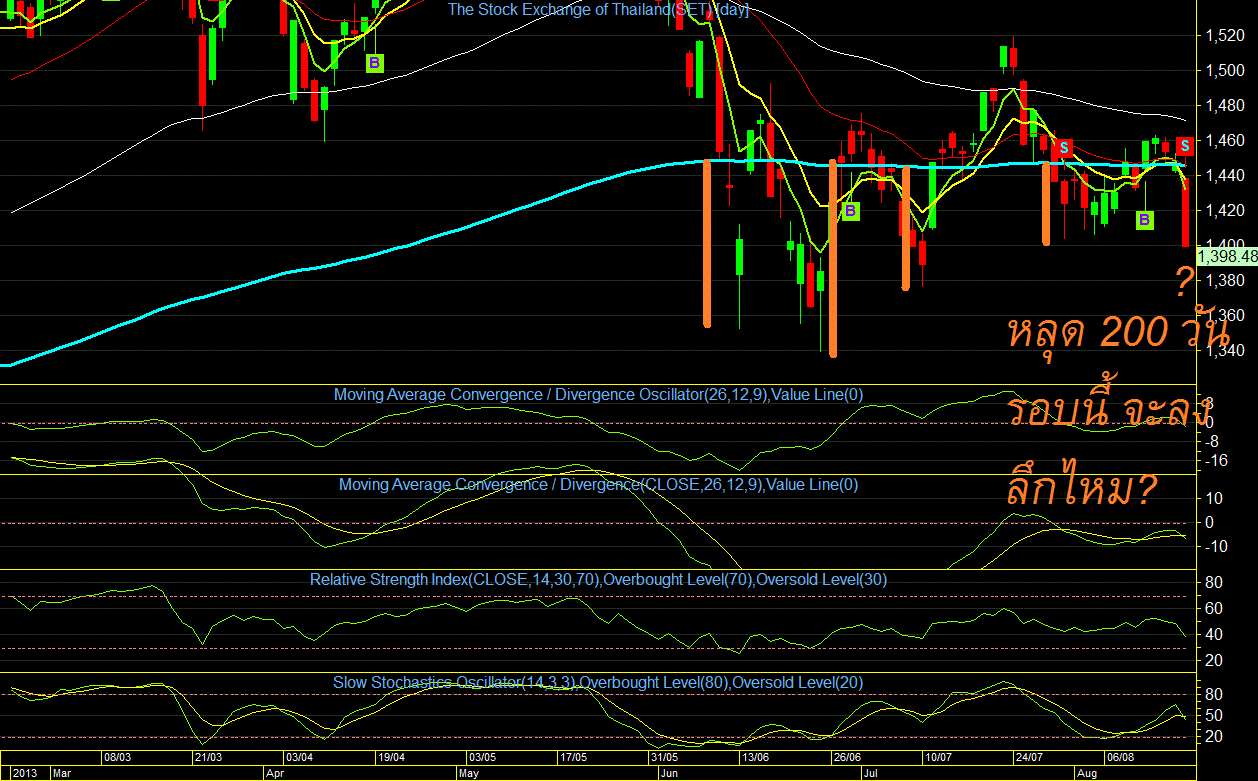
Task: Select the Moving Average Convergence / Divergence(CLOSE,26,12,9) label
Action: [x=598, y=484]
